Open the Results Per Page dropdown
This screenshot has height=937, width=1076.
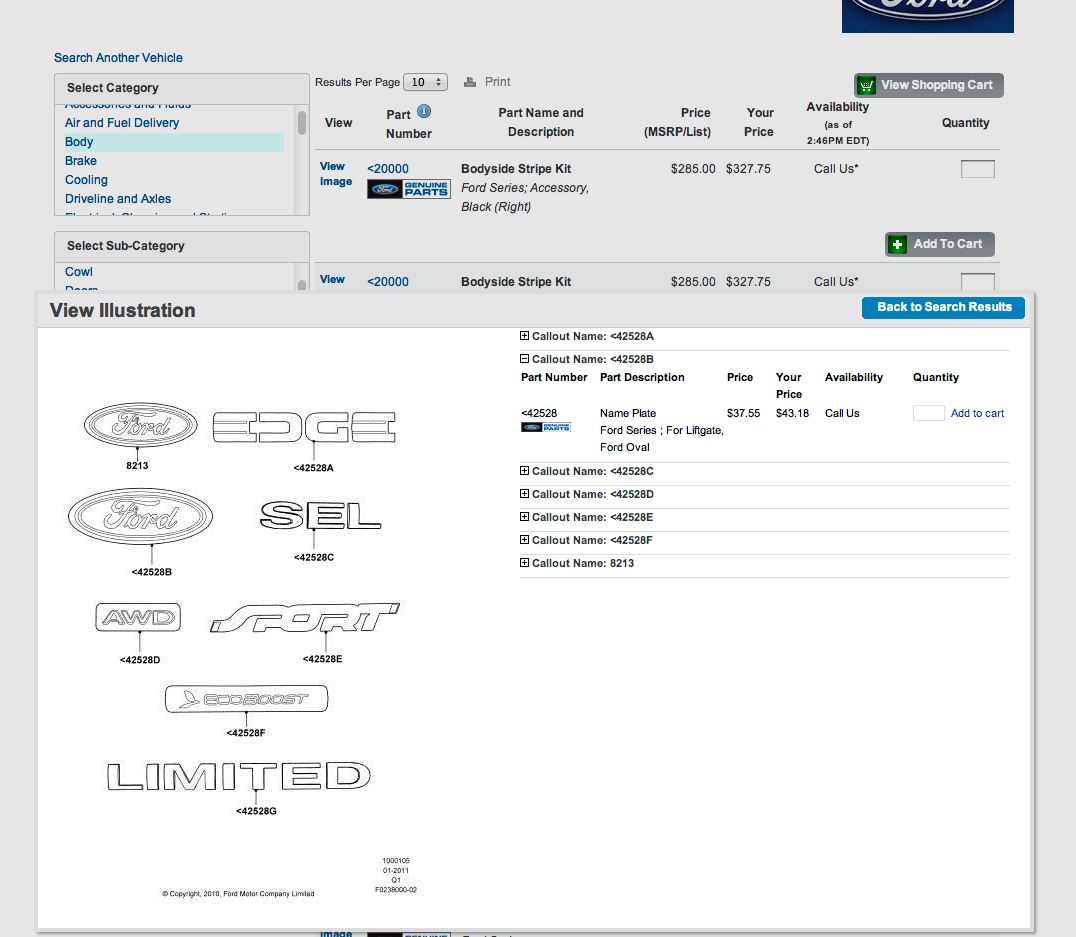pyautogui.click(x=427, y=82)
